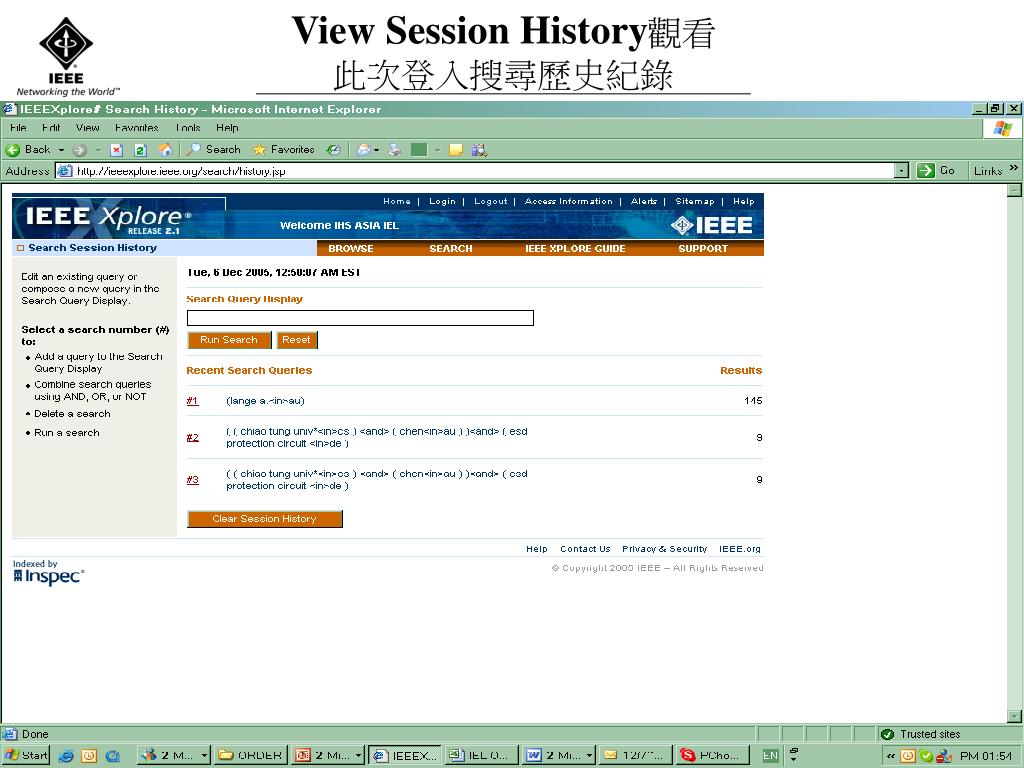
Task: Click the Run Search button
Action: click(229, 340)
